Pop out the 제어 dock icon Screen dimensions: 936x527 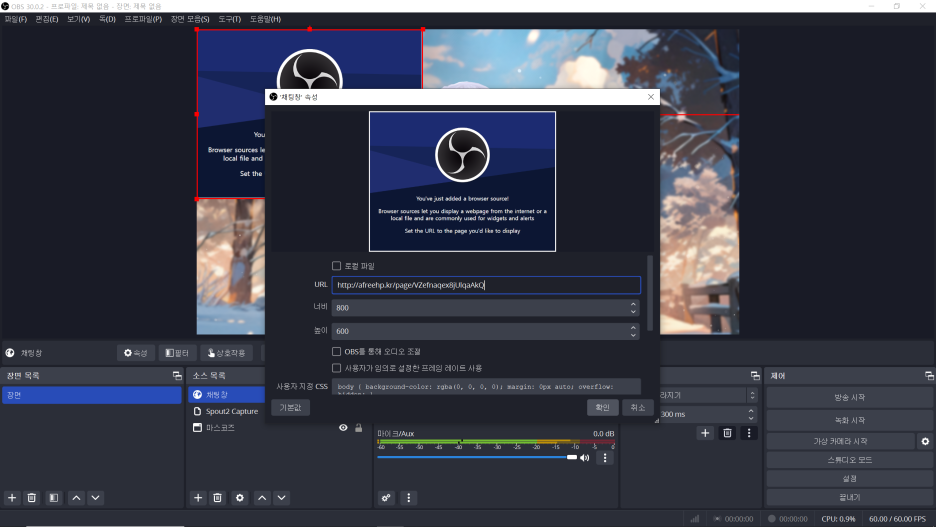(929, 375)
